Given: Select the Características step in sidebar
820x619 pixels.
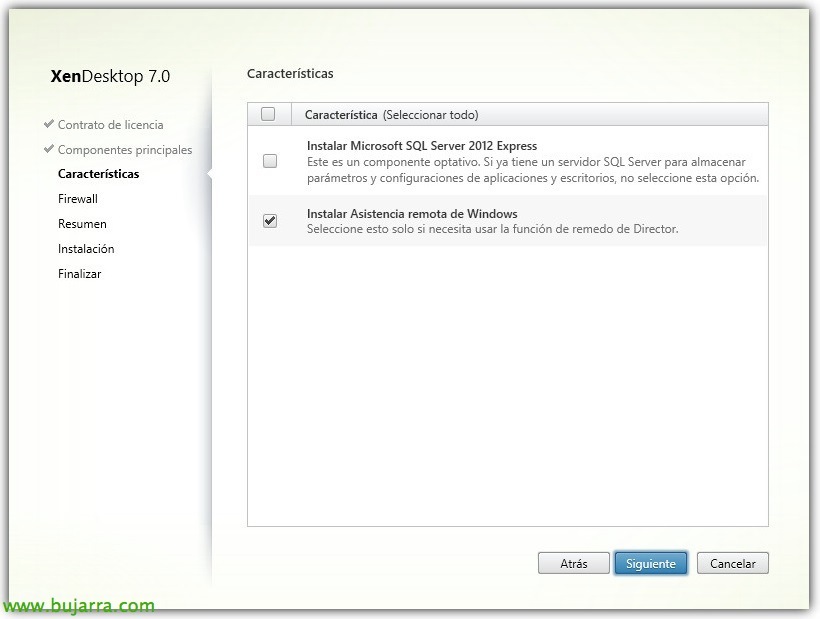Looking at the screenshot, I should [x=98, y=174].
